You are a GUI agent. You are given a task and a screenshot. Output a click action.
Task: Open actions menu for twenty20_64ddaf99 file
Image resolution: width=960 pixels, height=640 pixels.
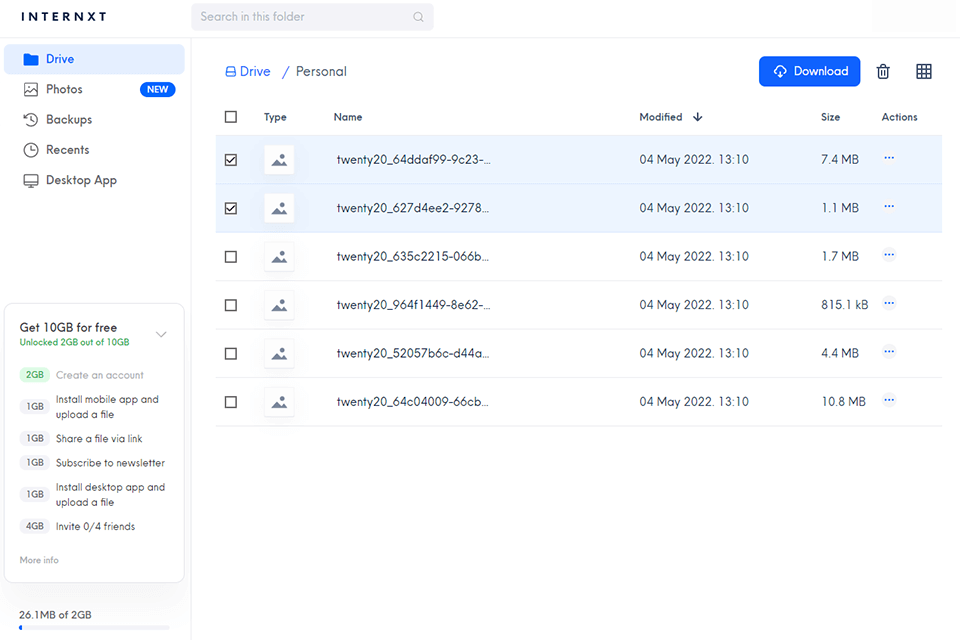tap(889, 158)
